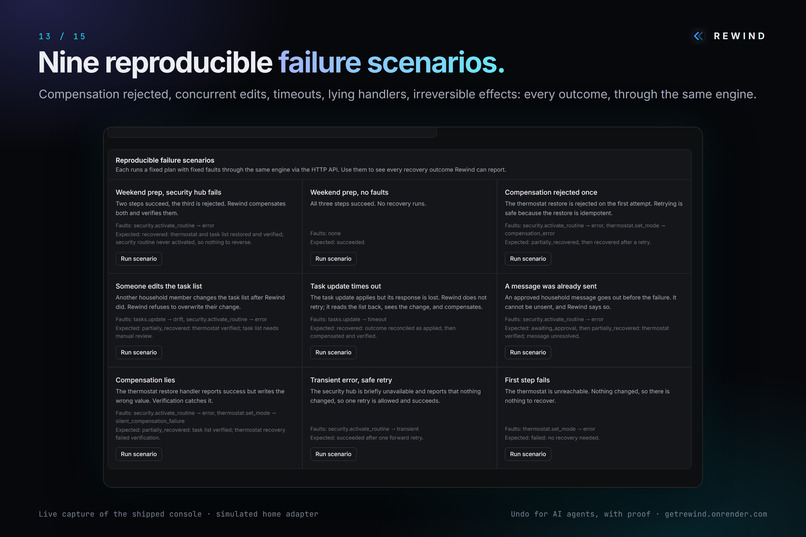
Task: Click the REWIND brand text
Action: (x=739, y=36)
